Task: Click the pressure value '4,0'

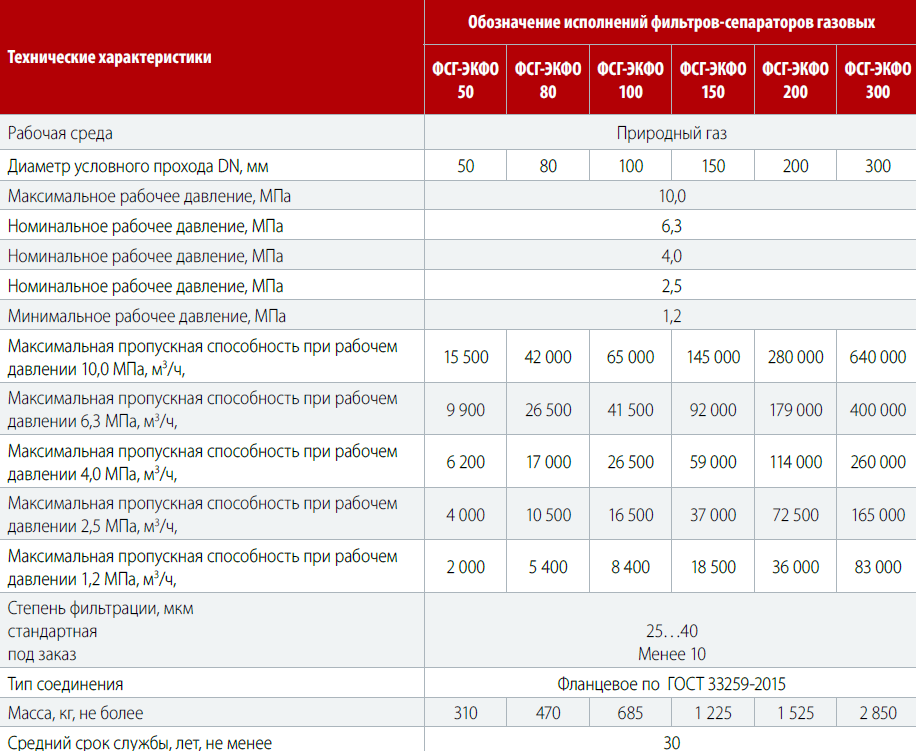Action: pos(672,256)
